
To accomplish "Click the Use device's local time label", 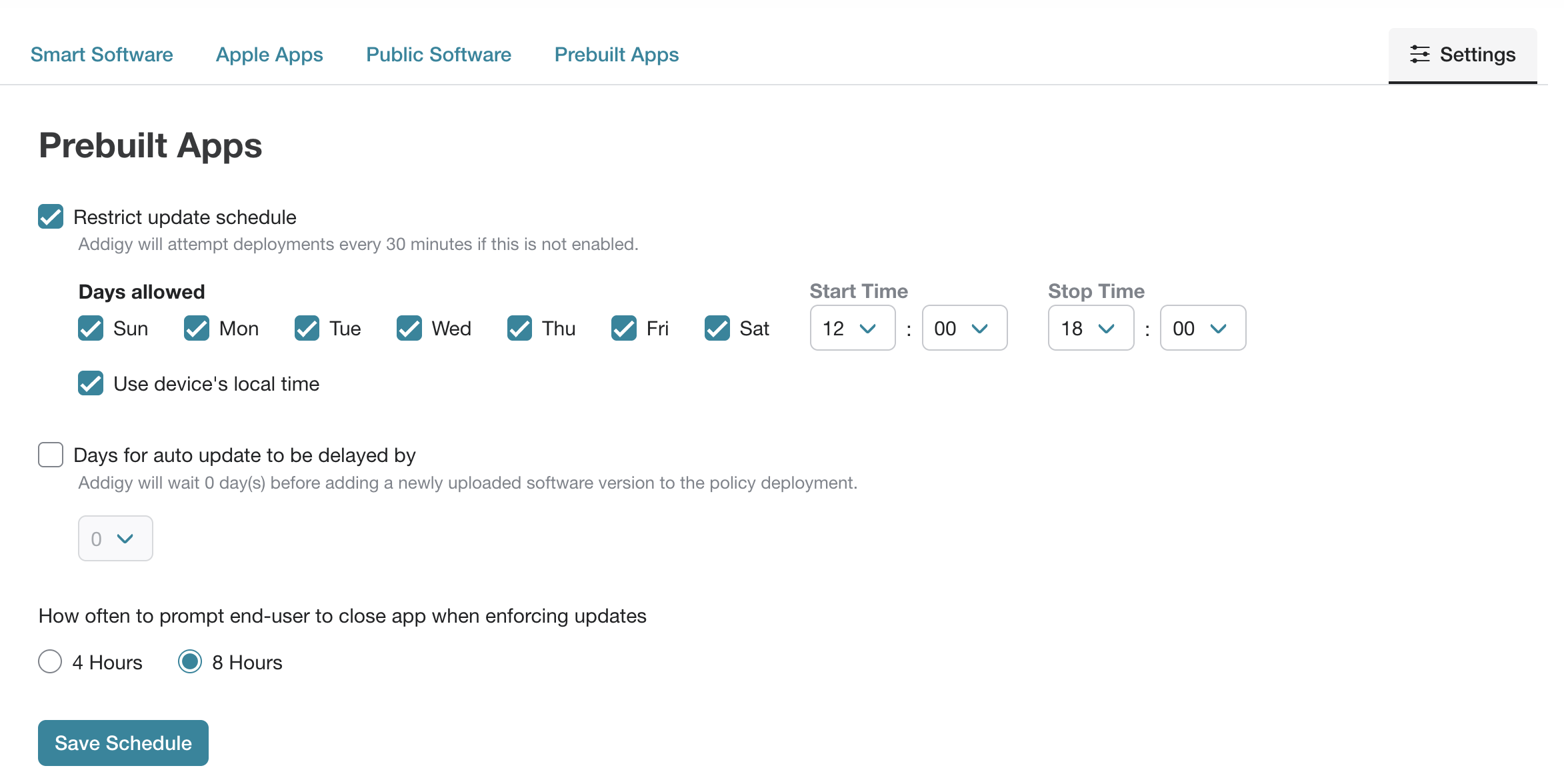I will pyautogui.click(x=216, y=384).
